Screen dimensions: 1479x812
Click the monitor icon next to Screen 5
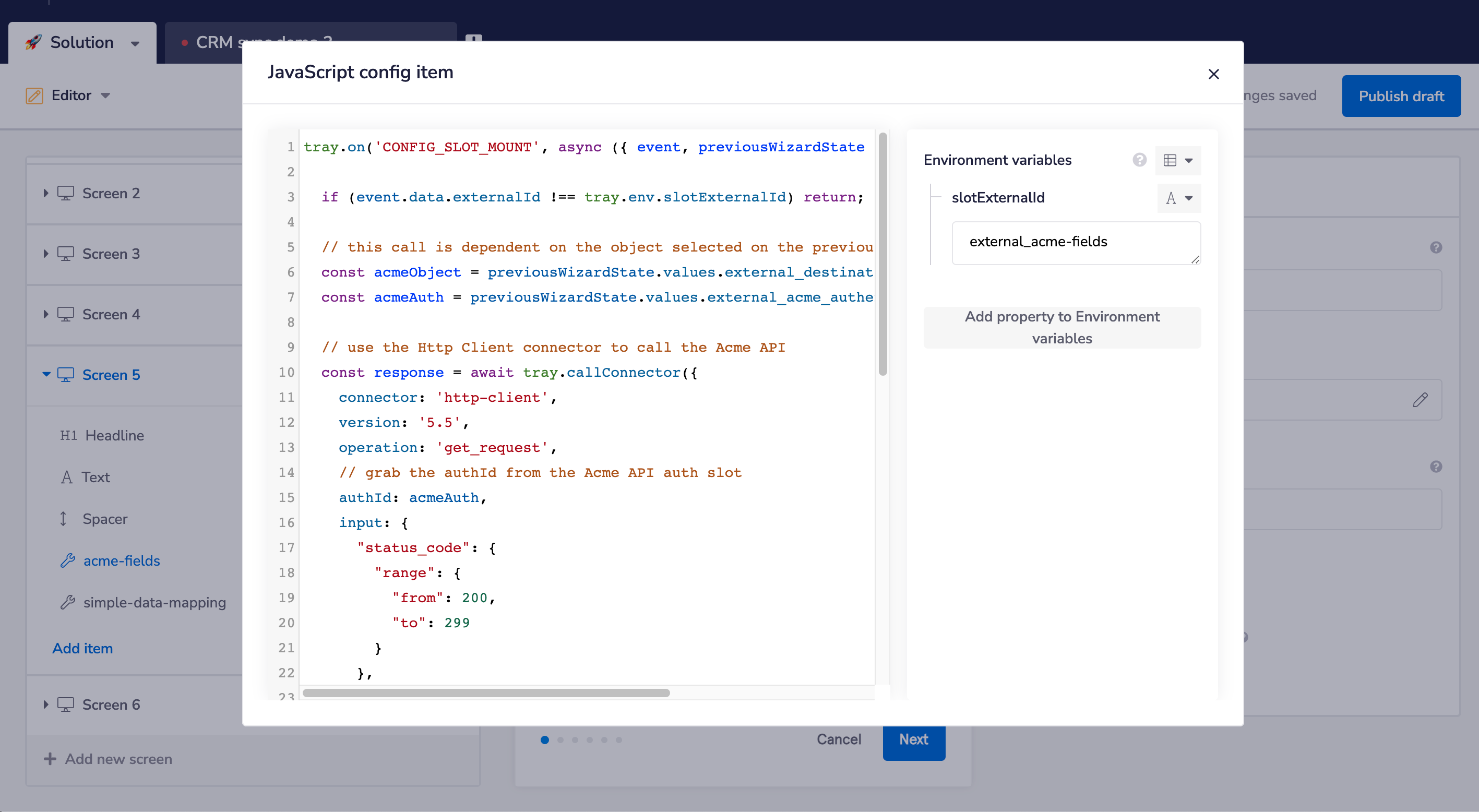[x=66, y=374]
